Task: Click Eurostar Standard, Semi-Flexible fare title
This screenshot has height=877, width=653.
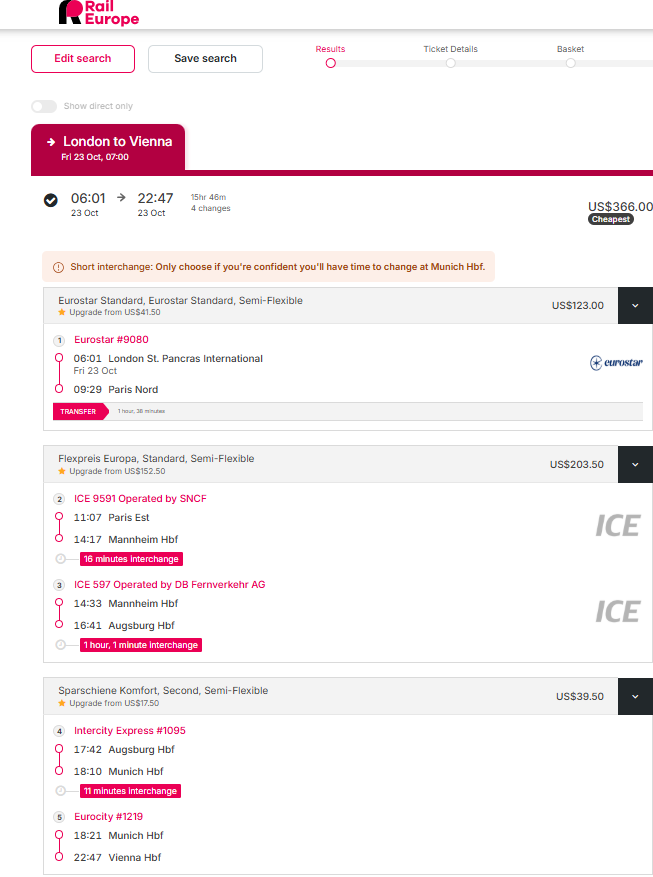Action: click(181, 300)
